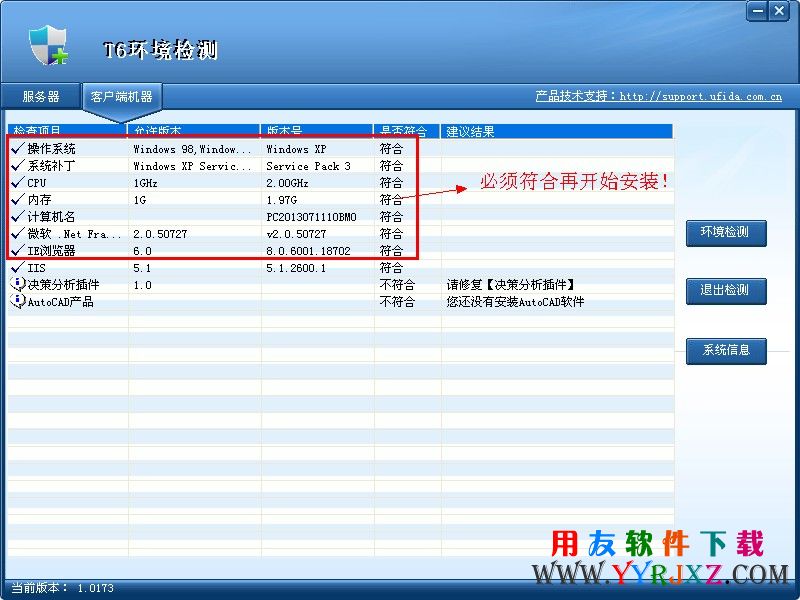Image resolution: width=800 pixels, height=600 pixels.
Task: Minimize the T6环境检测 window
Action: [x=757, y=11]
